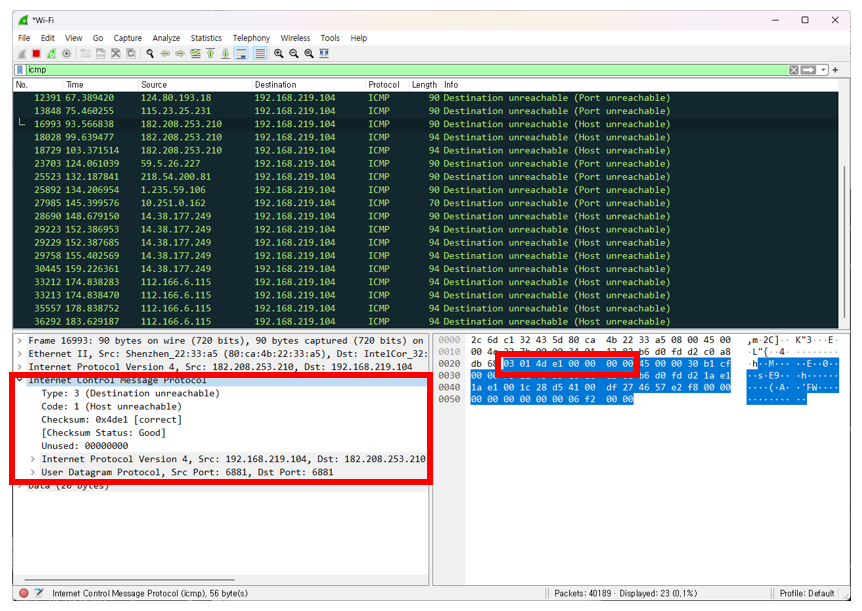Go to the previous packet arrow

click(x=165, y=53)
